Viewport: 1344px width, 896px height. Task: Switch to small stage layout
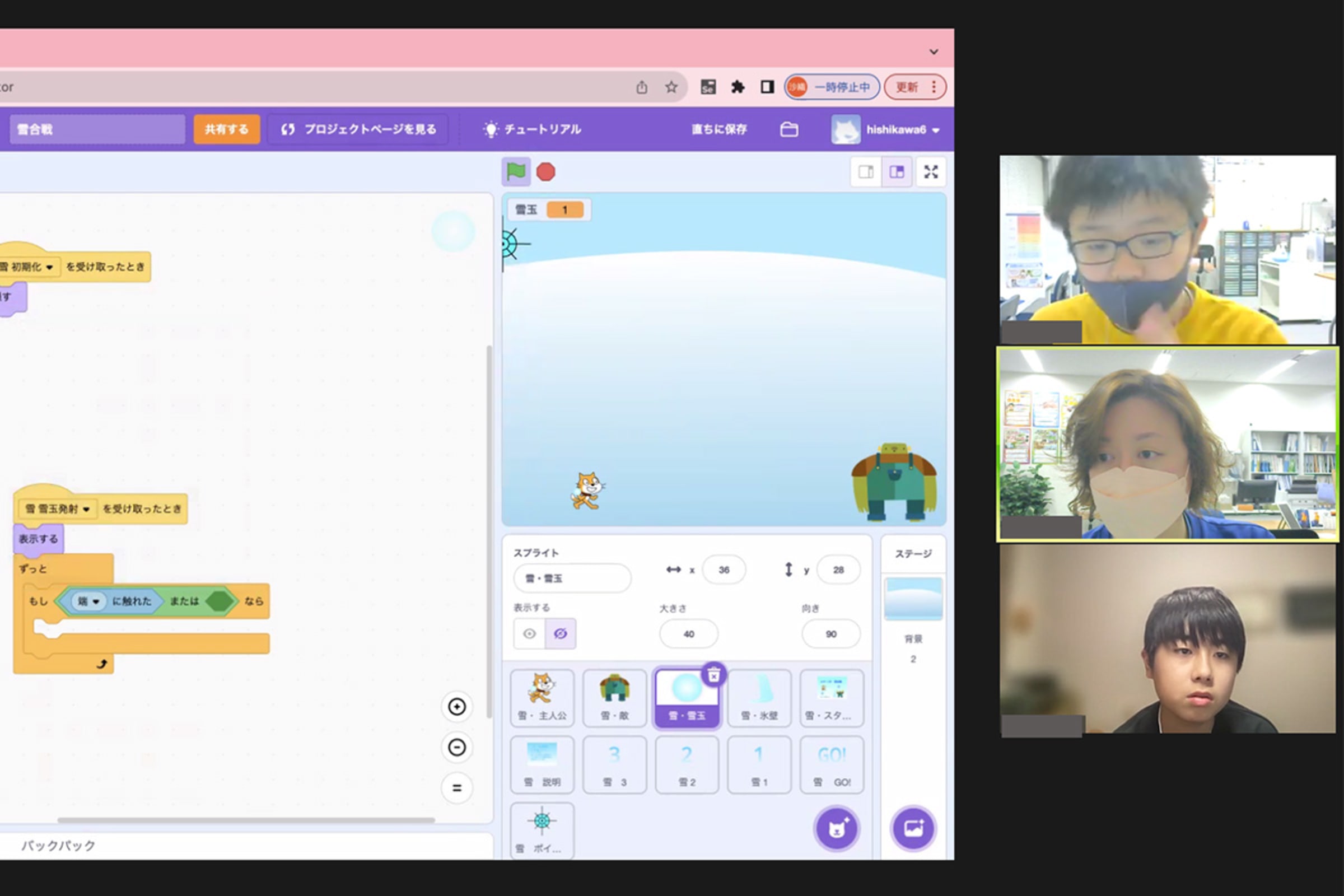[x=866, y=171]
